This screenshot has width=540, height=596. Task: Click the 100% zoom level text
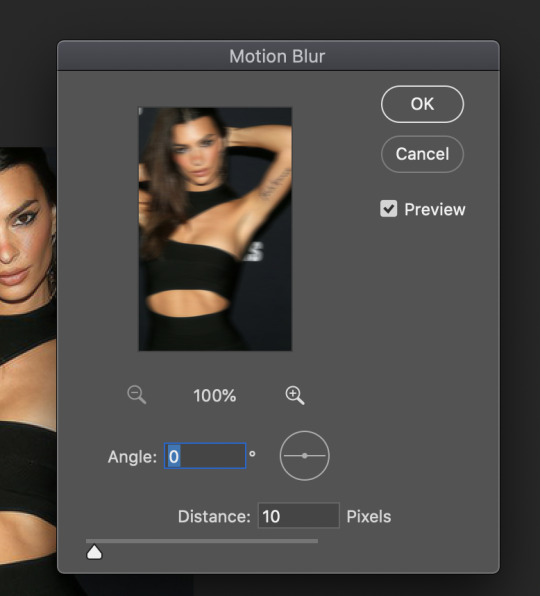pyautogui.click(x=215, y=396)
